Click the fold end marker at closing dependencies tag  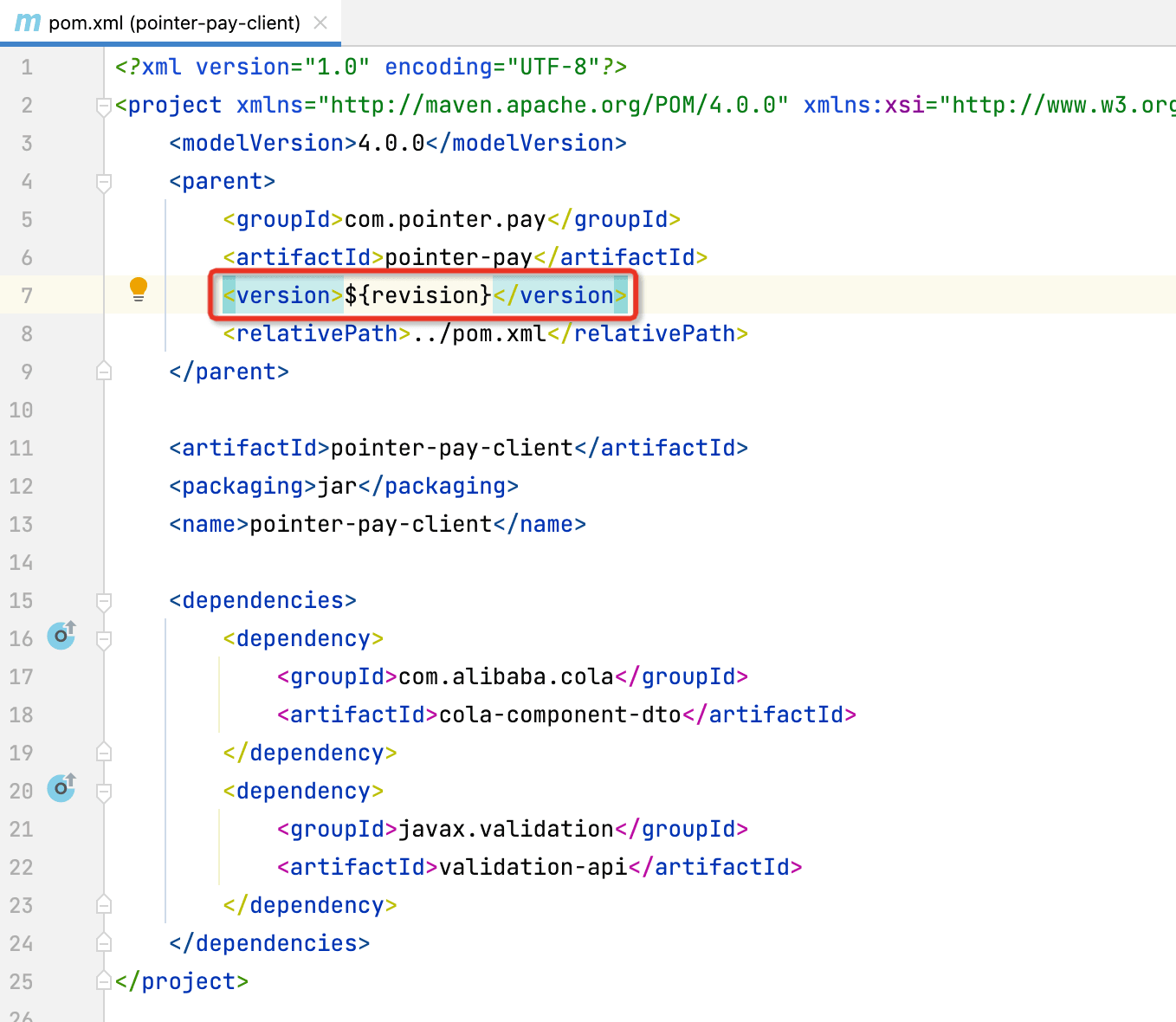coord(104,942)
